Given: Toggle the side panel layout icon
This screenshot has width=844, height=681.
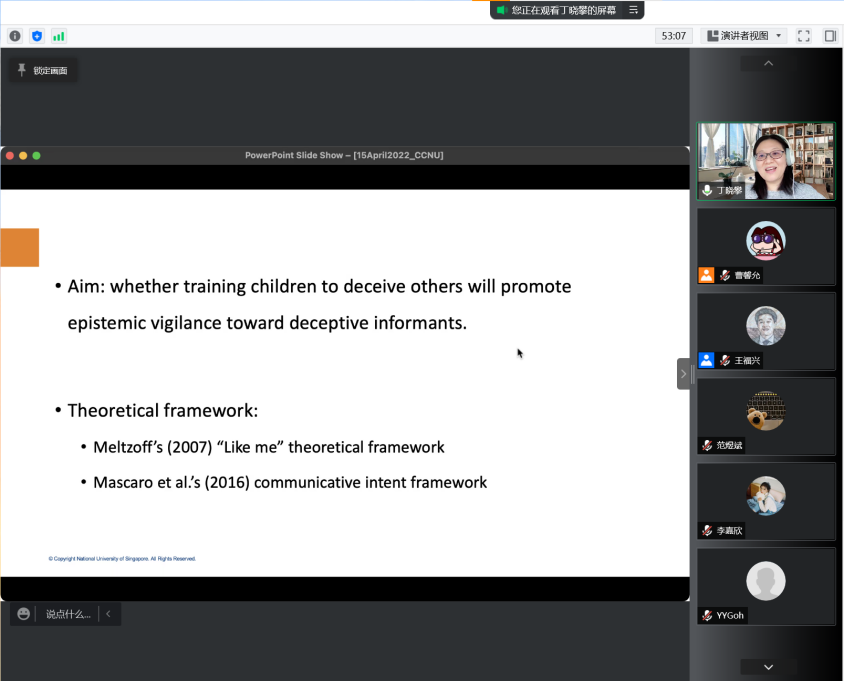Looking at the screenshot, I should click(x=830, y=36).
